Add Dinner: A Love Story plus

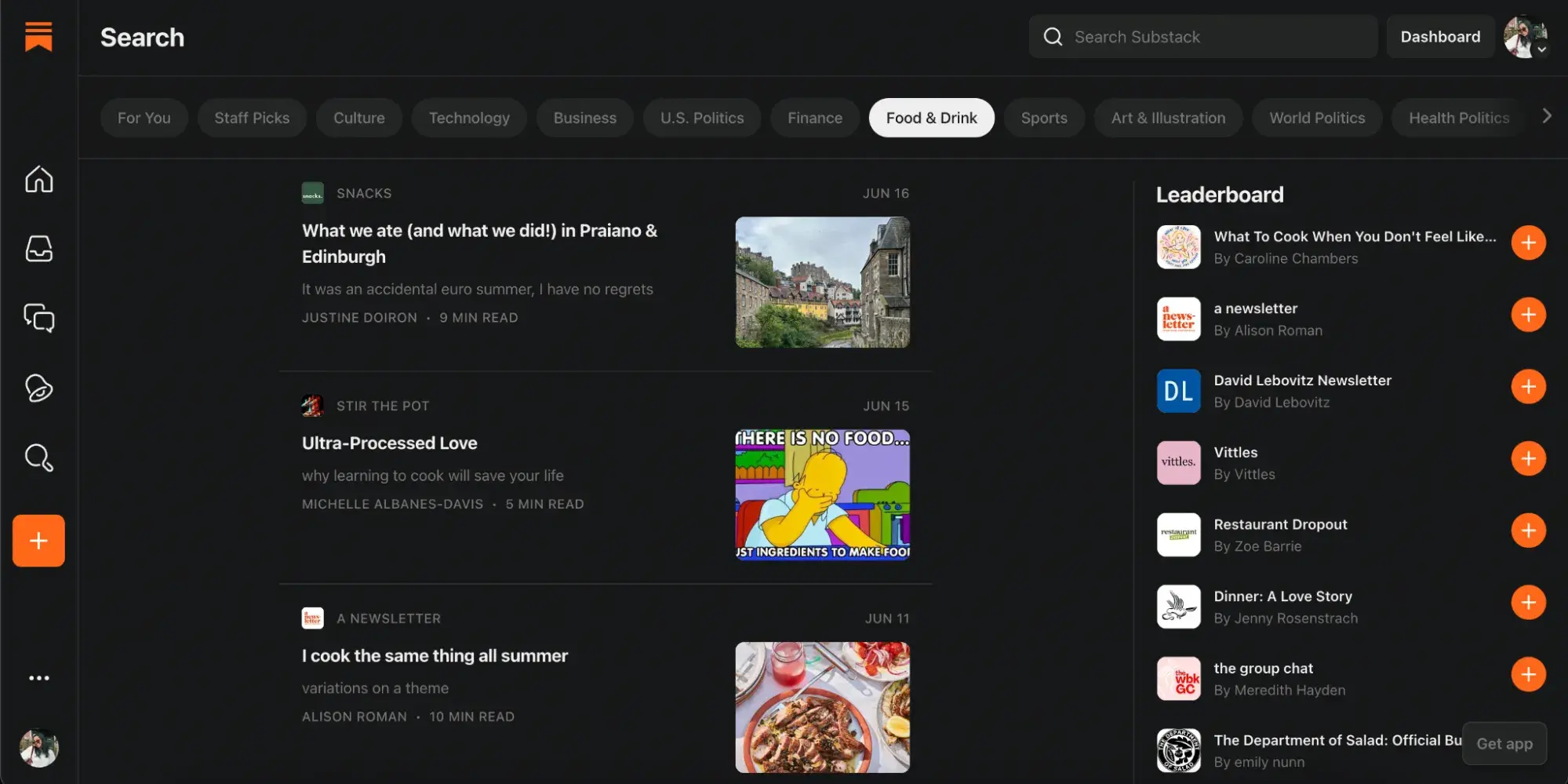(x=1528, y=603)
